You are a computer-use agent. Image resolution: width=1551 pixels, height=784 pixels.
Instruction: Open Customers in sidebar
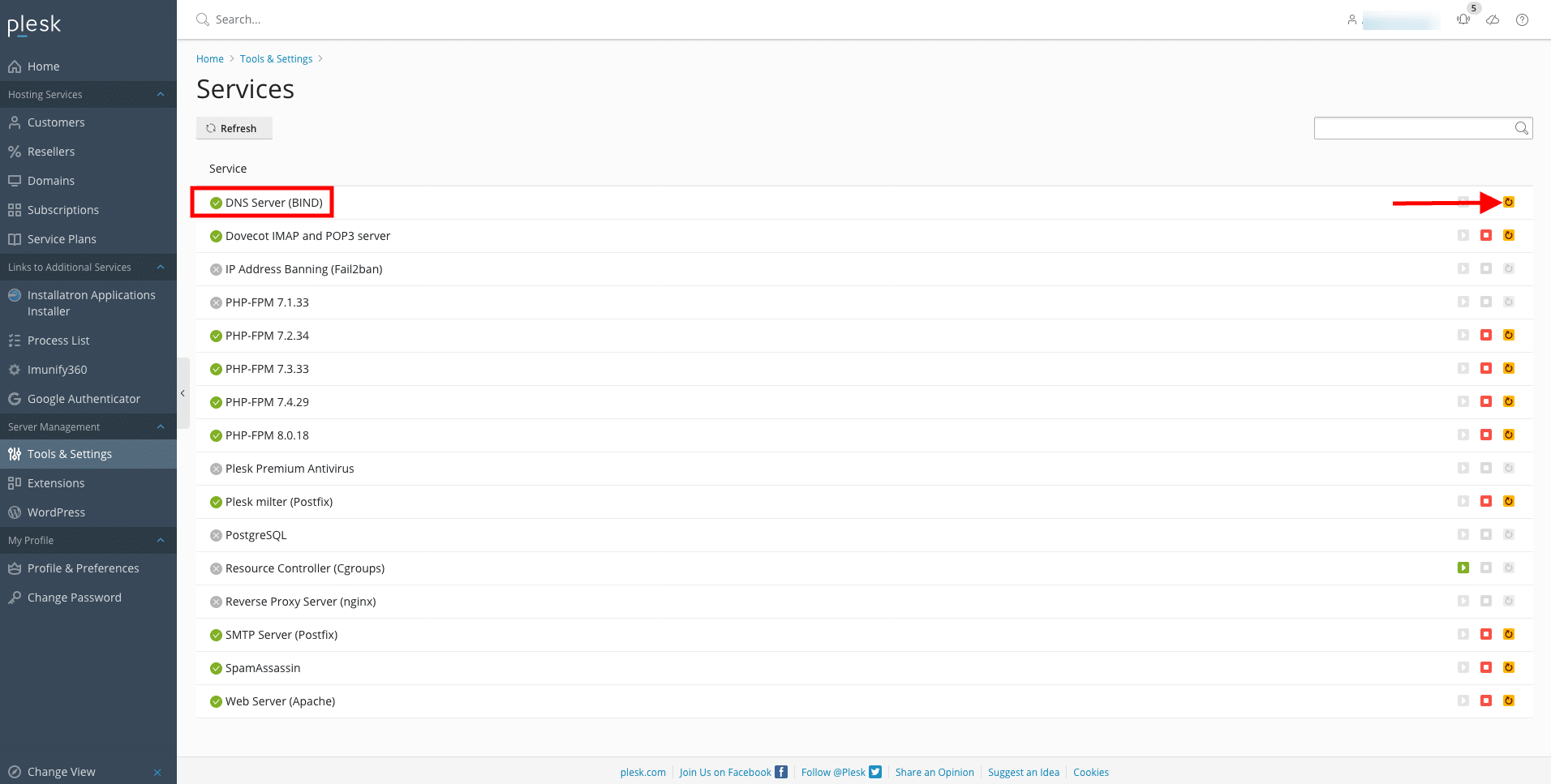pos(88,122)
